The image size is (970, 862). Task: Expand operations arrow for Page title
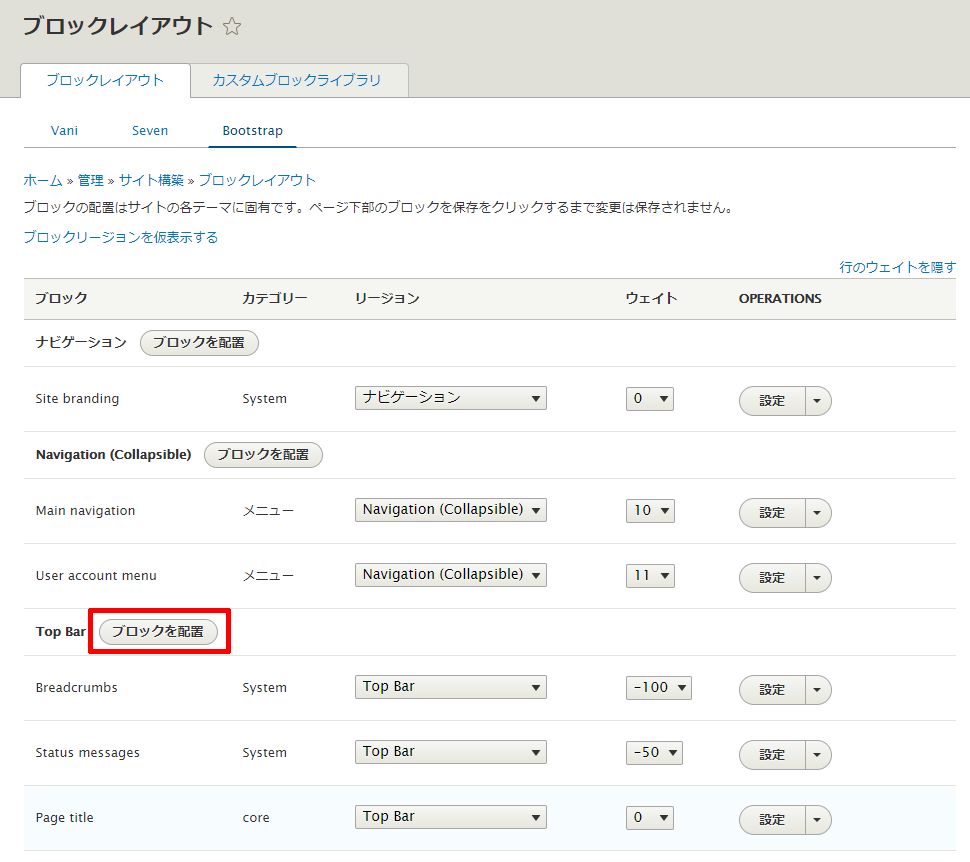[x=818, y=820]
